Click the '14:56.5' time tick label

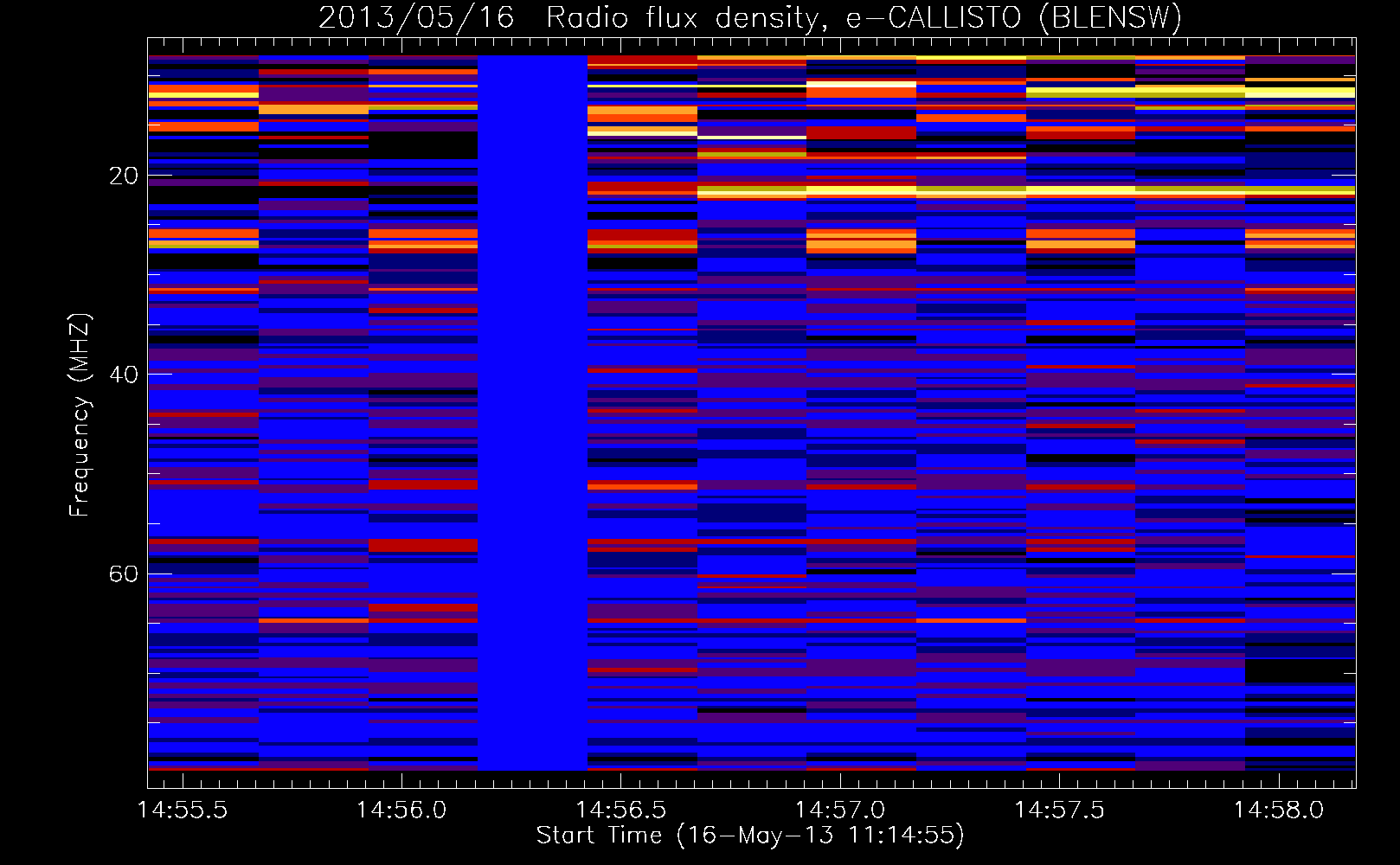[621, 810]
